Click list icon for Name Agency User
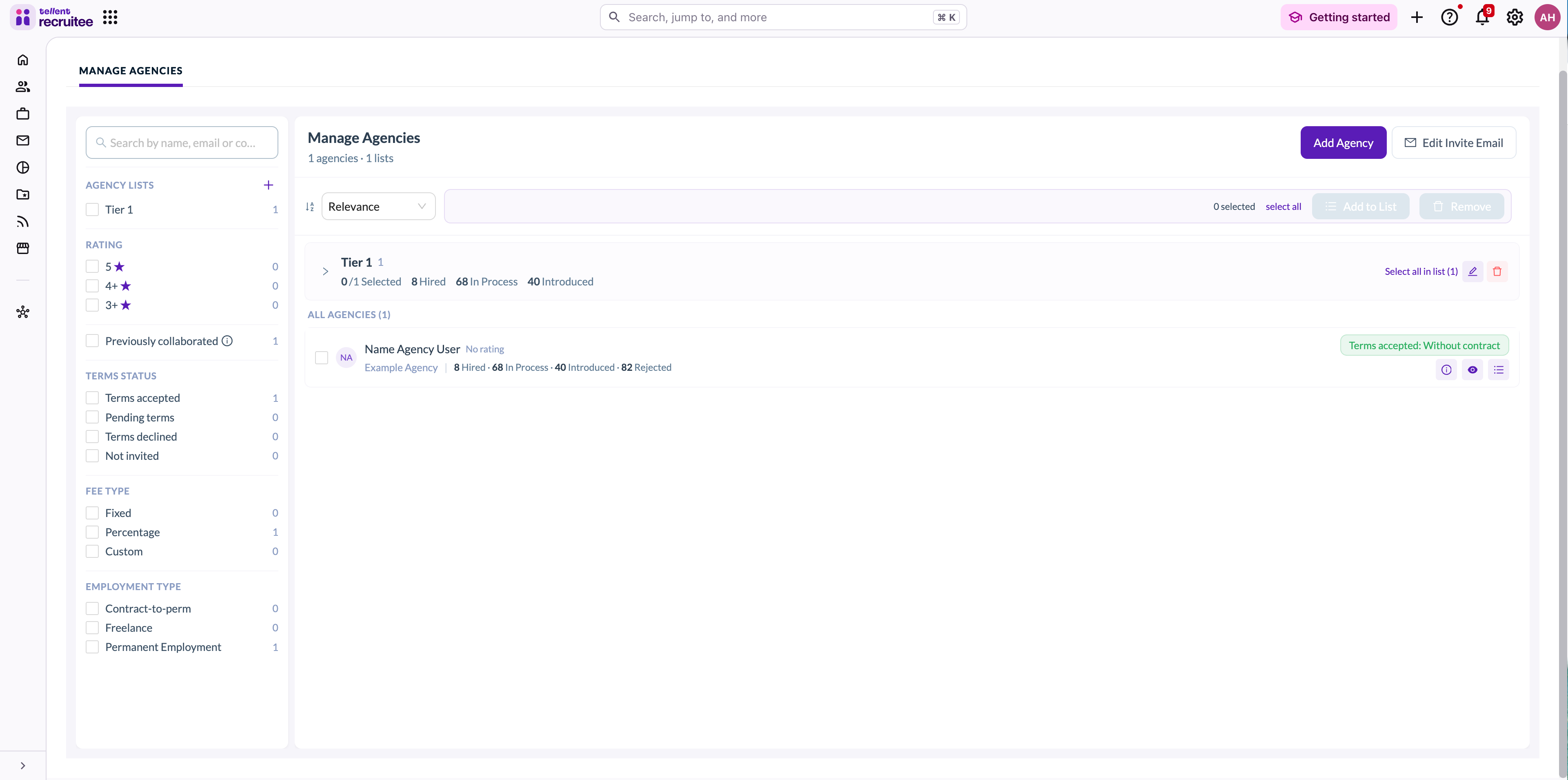The height and width of the screenshot is (780, 1568). [x=1499, y=370]
